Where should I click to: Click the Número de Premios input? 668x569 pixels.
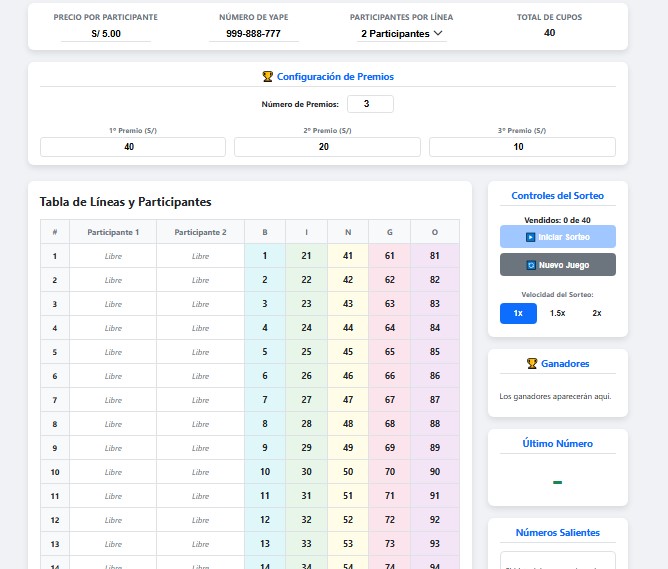(369, 104)
